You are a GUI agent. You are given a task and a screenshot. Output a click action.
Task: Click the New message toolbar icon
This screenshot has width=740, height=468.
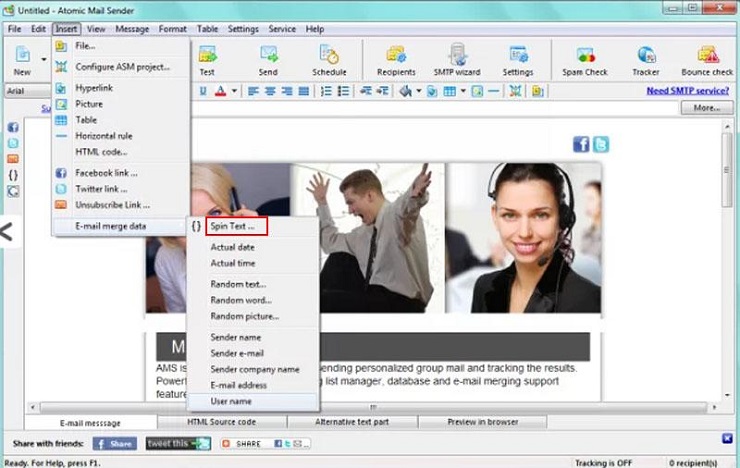[x=22, y=59]
